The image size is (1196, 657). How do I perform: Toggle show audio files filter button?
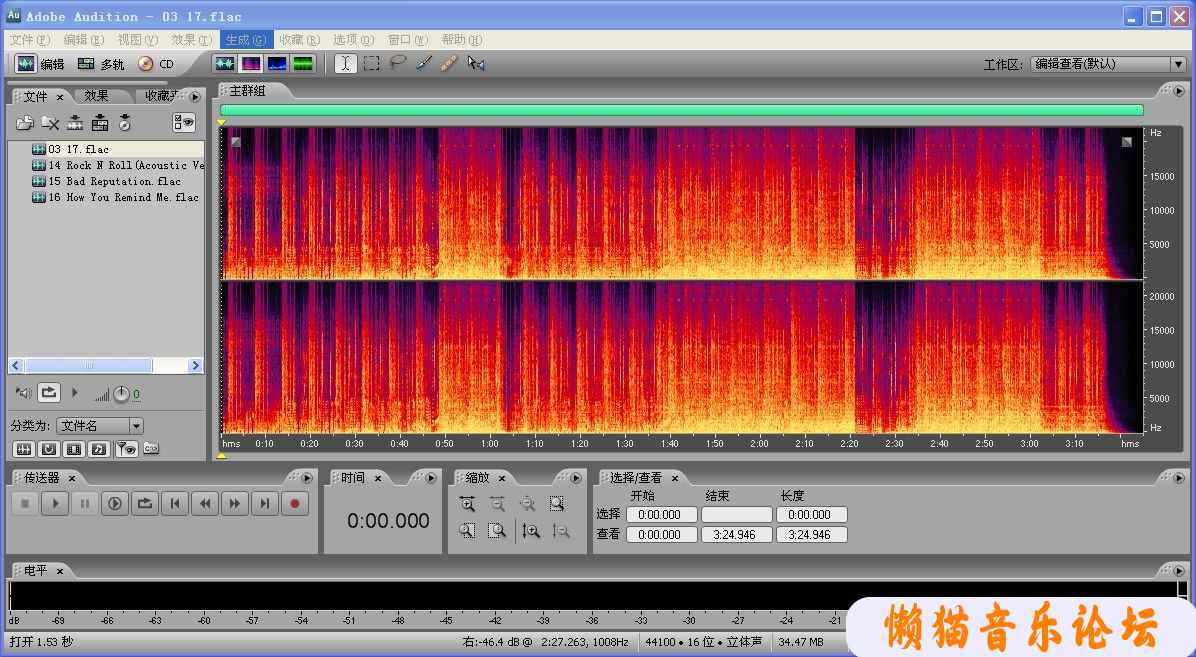[x=23, y=449]
